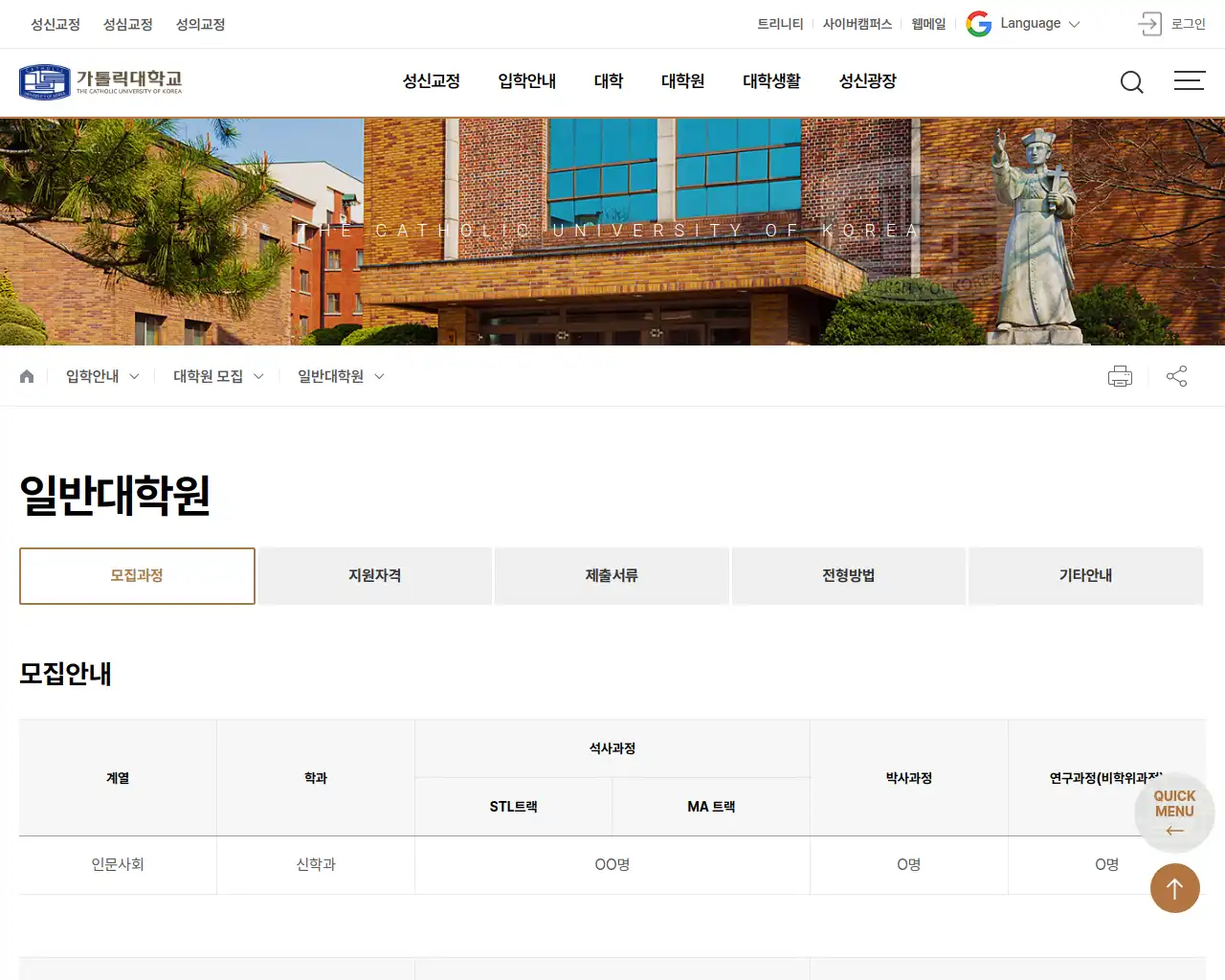
Task: Expand the Language dropdown
Action: [1040, 24]
